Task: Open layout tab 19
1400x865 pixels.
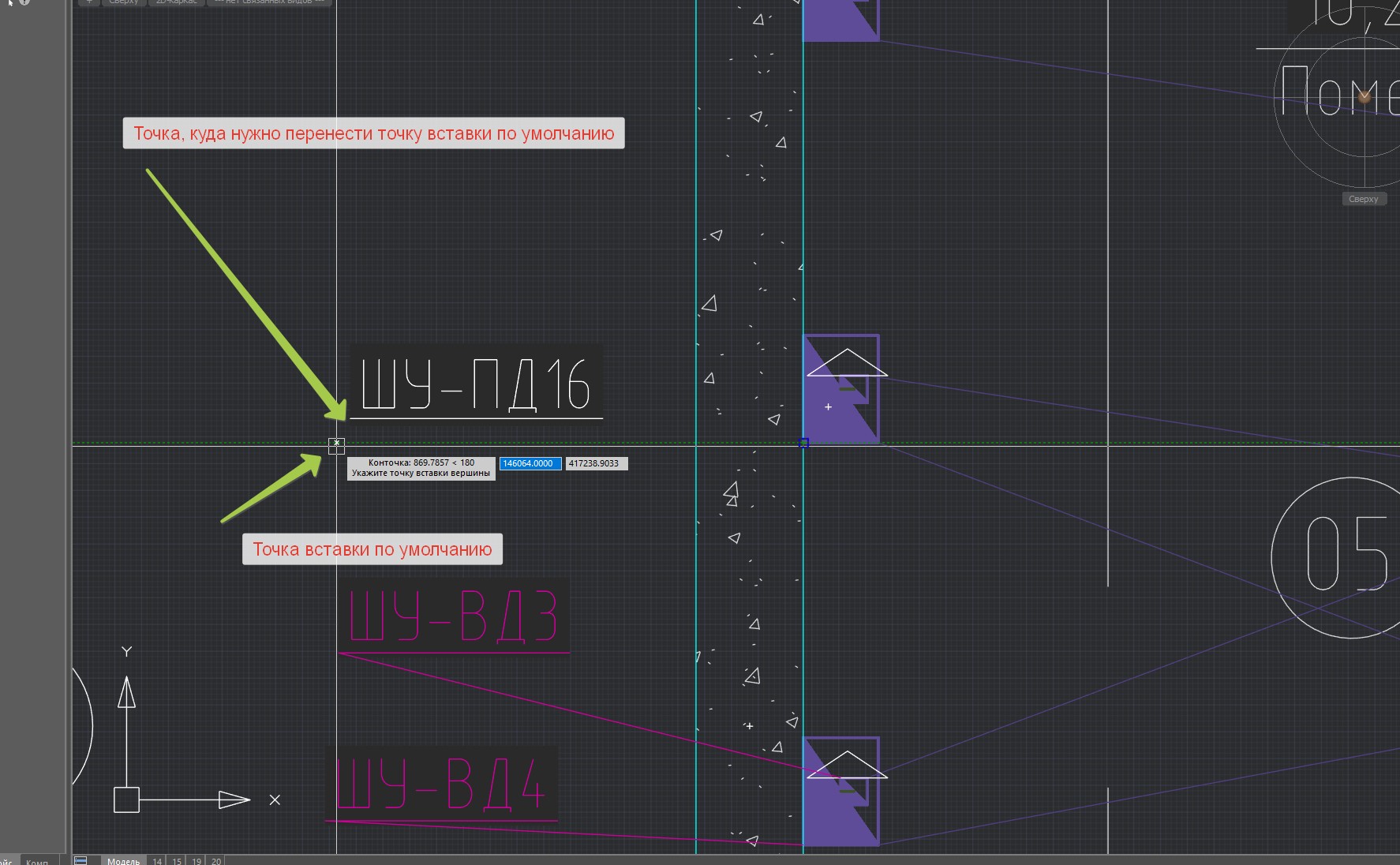Action: coord(197,860)
